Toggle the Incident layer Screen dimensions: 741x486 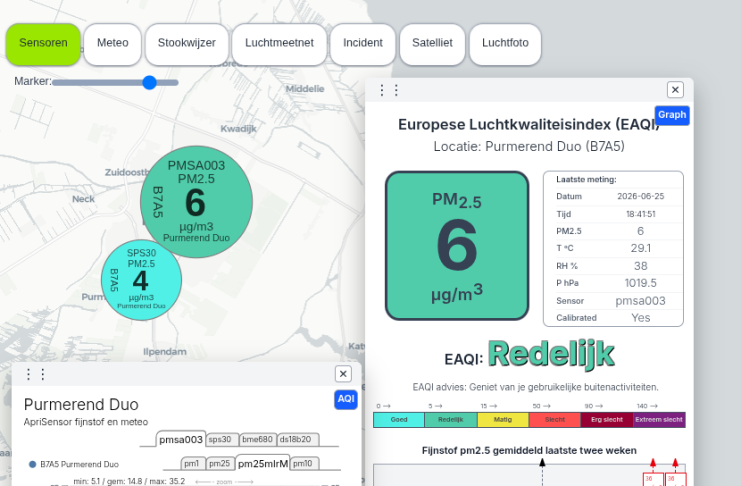click(x=363, y=44)
